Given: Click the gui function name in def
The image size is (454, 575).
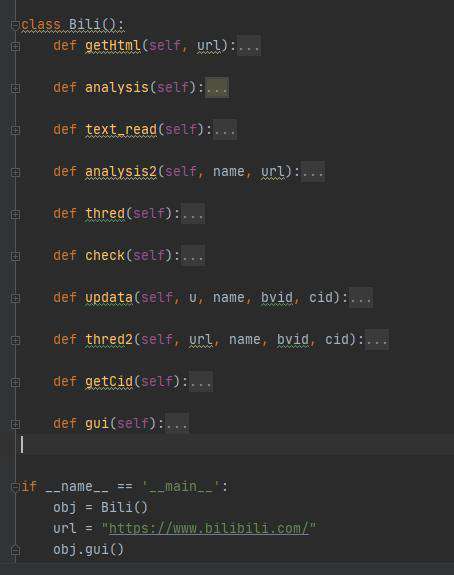Looking at the screenshot, I should (x=97, y=424).
